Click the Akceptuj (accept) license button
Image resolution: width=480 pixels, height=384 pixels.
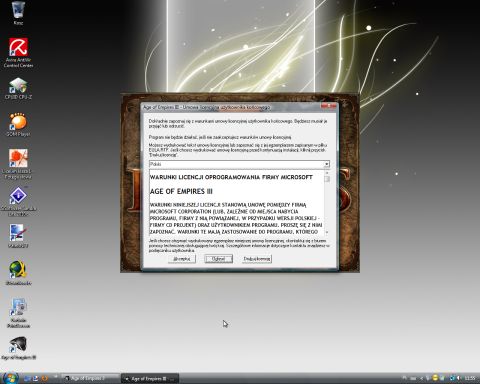point(182,259)
